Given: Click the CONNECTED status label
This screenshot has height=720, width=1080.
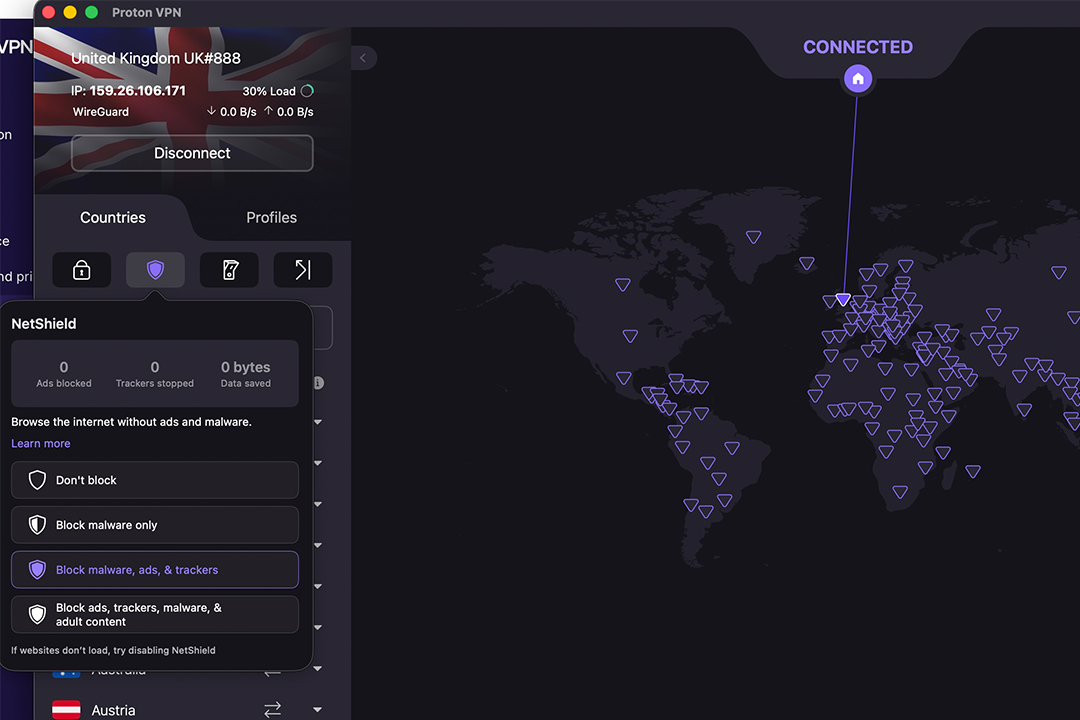Looking at the screenshot, I should tap(858, 47).
